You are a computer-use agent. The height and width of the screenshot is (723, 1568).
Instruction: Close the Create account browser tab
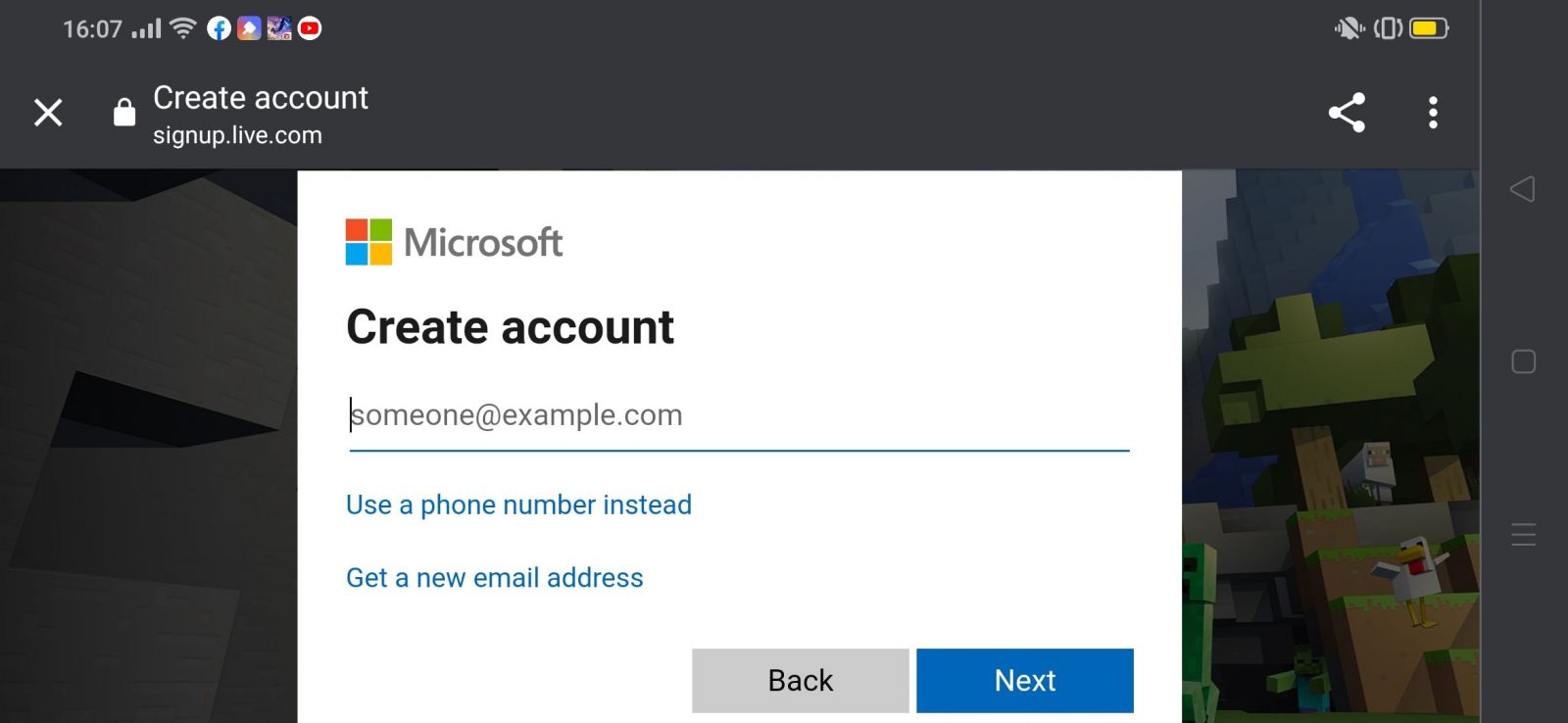pyautogui.click(x=48, y=113)
